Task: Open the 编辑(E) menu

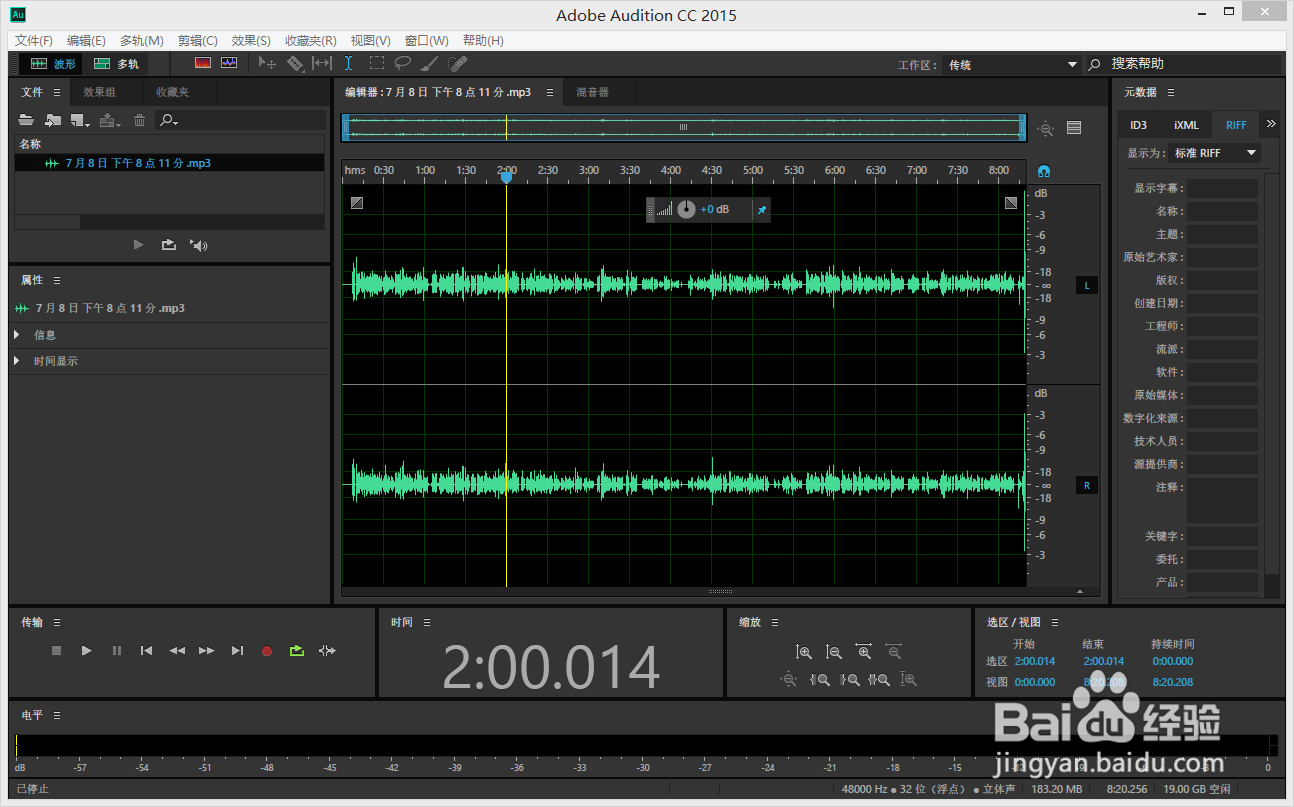Action: pyautogui.click(x=86, y=40)
